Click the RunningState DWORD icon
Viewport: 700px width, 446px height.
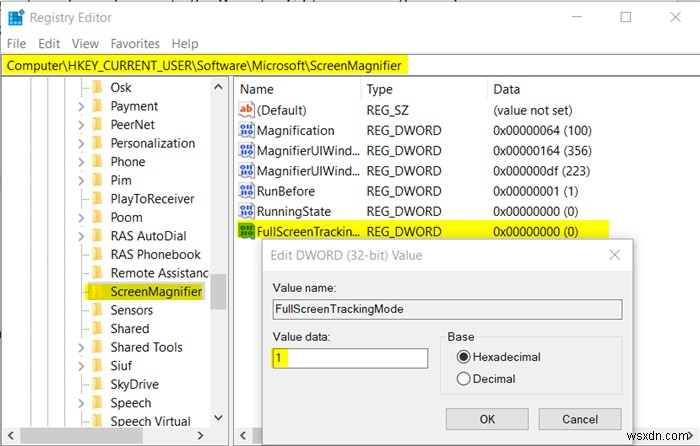point(246,211)
